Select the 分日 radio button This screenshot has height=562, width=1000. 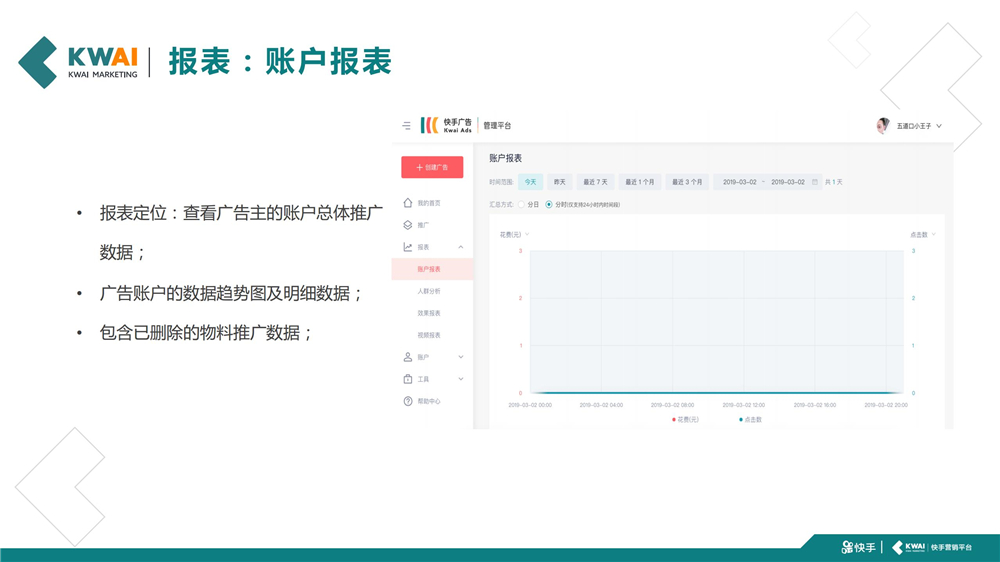click(x=521, y=205)
